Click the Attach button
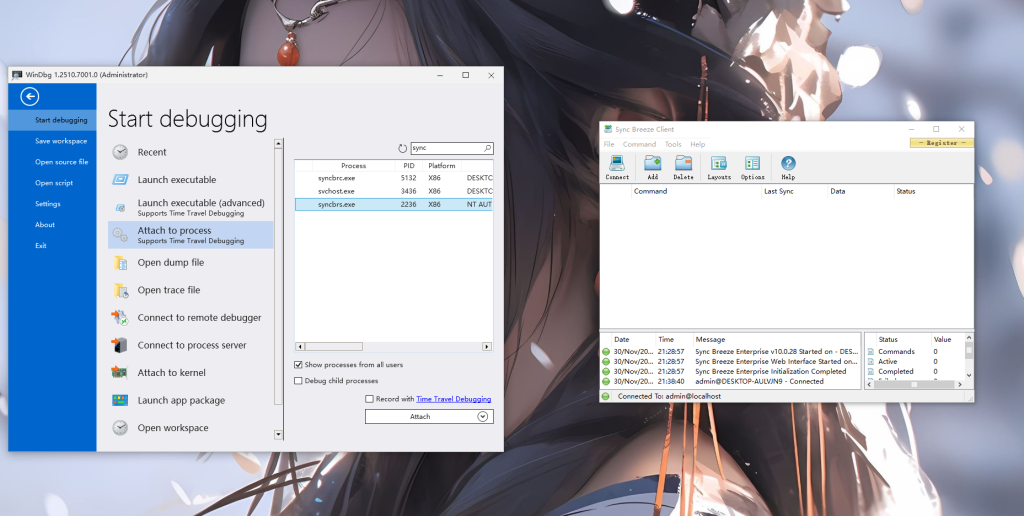The image size is (1024, 516). pos(420,416)
